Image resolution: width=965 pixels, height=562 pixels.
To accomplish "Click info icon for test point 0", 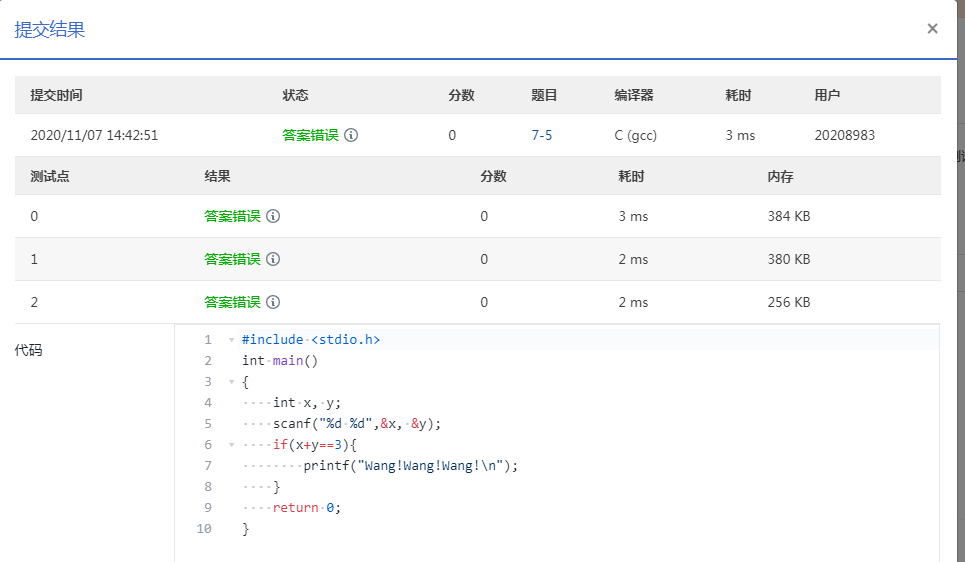I will click(273, 216).
